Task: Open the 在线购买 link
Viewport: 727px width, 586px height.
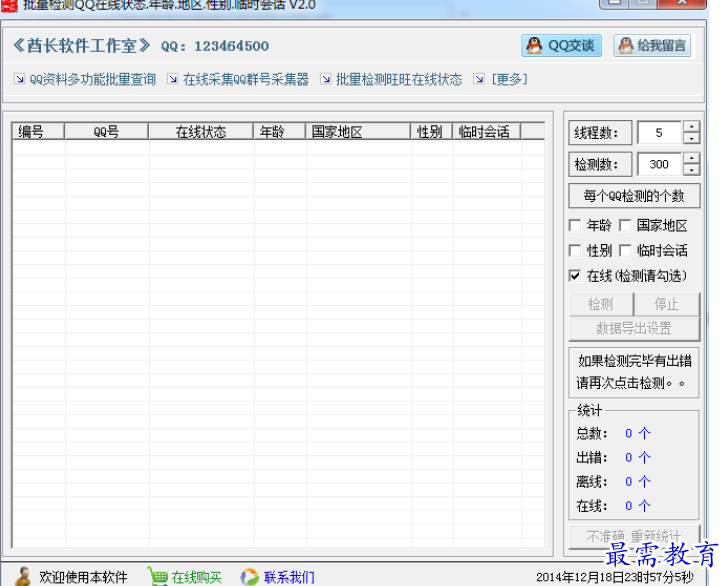Action: coord(197,577)
